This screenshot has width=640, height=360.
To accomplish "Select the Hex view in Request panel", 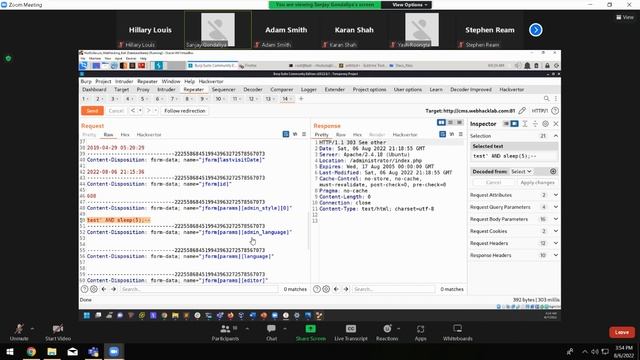I will (125, 134).
